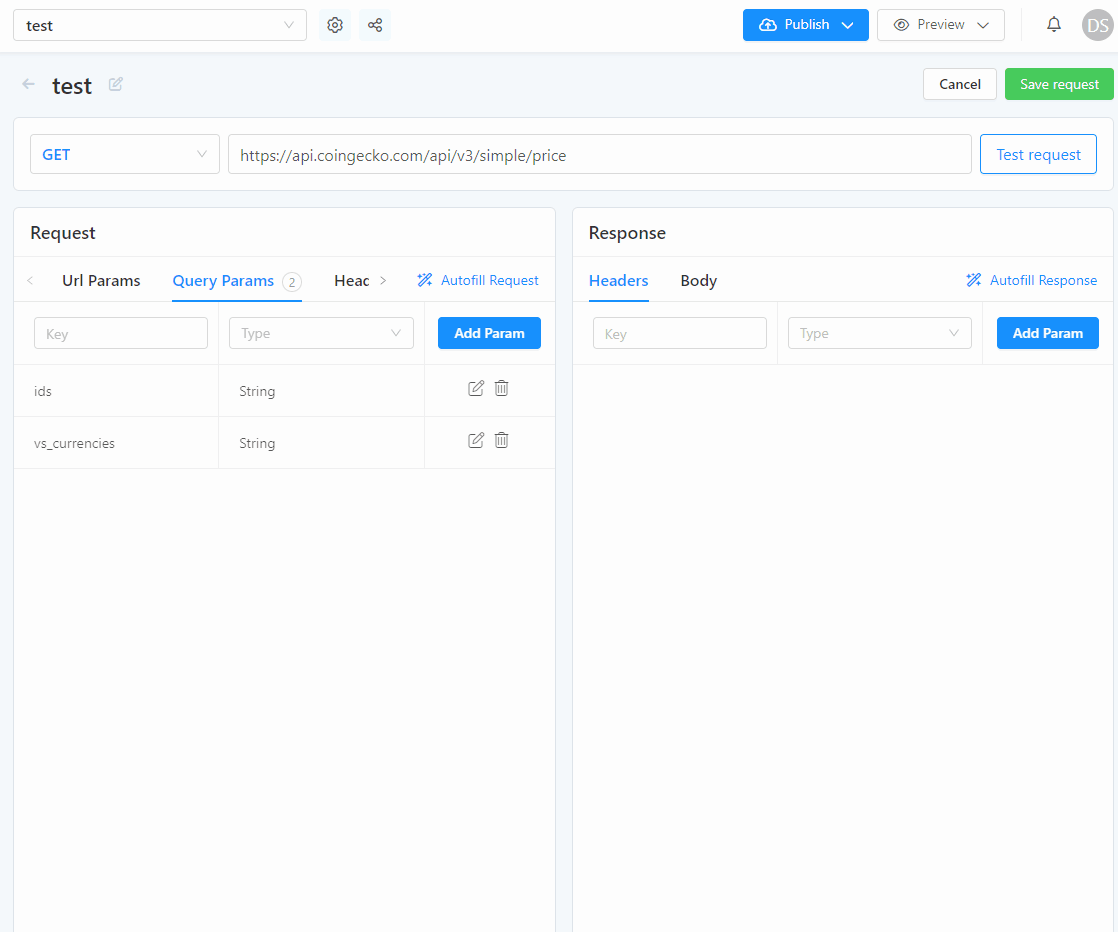Click the Test request button
Screen dimensions: 1118x932
coord(1038,155)
